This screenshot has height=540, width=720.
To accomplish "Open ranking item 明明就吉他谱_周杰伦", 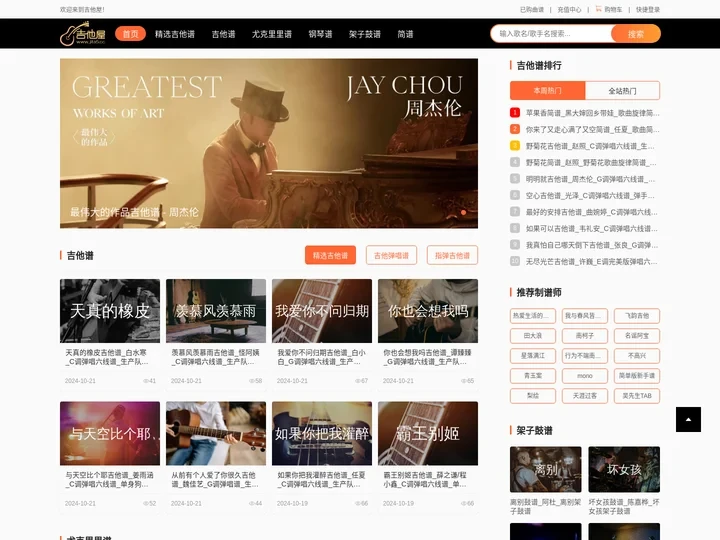I will (591, 179).
